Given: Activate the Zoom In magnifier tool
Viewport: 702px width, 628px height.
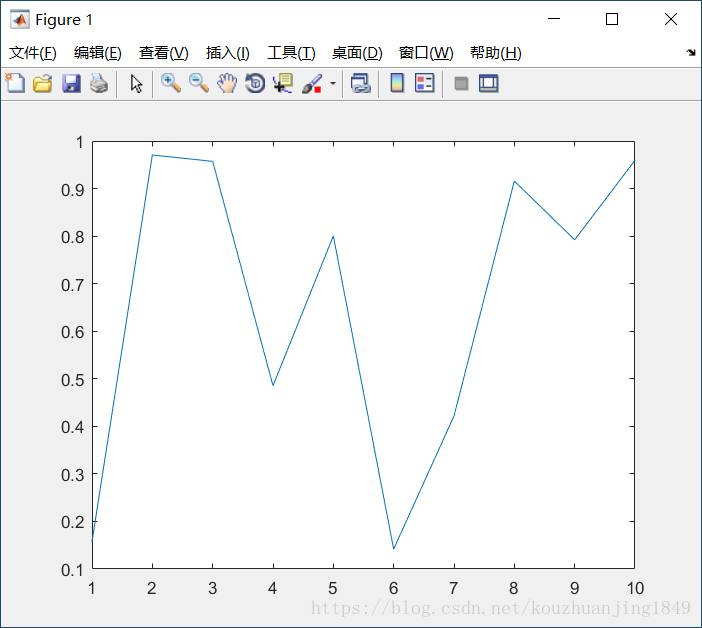Looking at the screenshot, I should point(171,83).
